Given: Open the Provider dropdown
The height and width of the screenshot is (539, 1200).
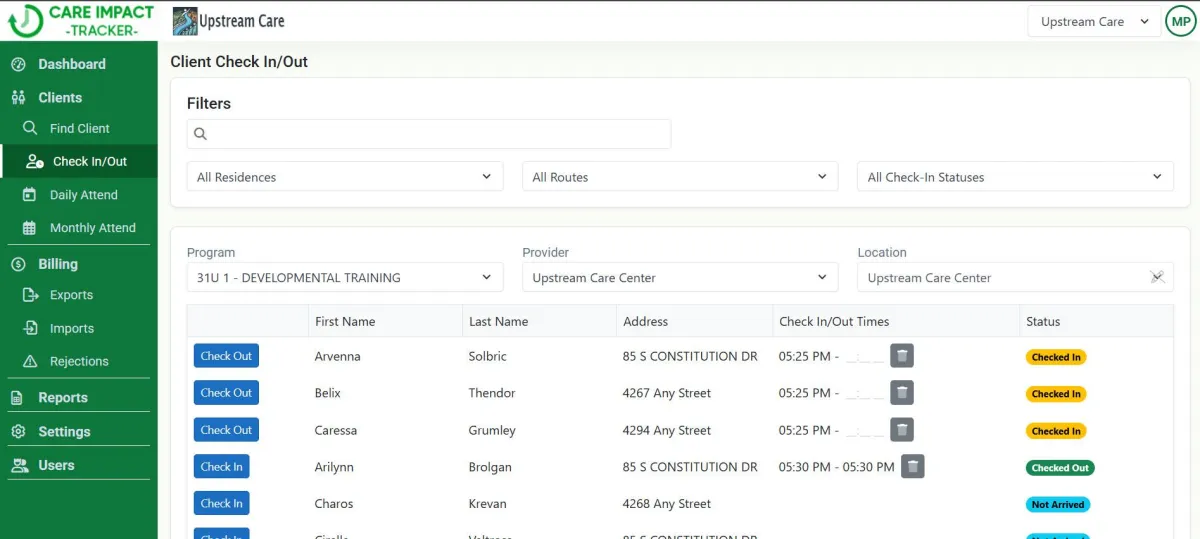Looking at the screenshot, I should [x=680, y=278].
